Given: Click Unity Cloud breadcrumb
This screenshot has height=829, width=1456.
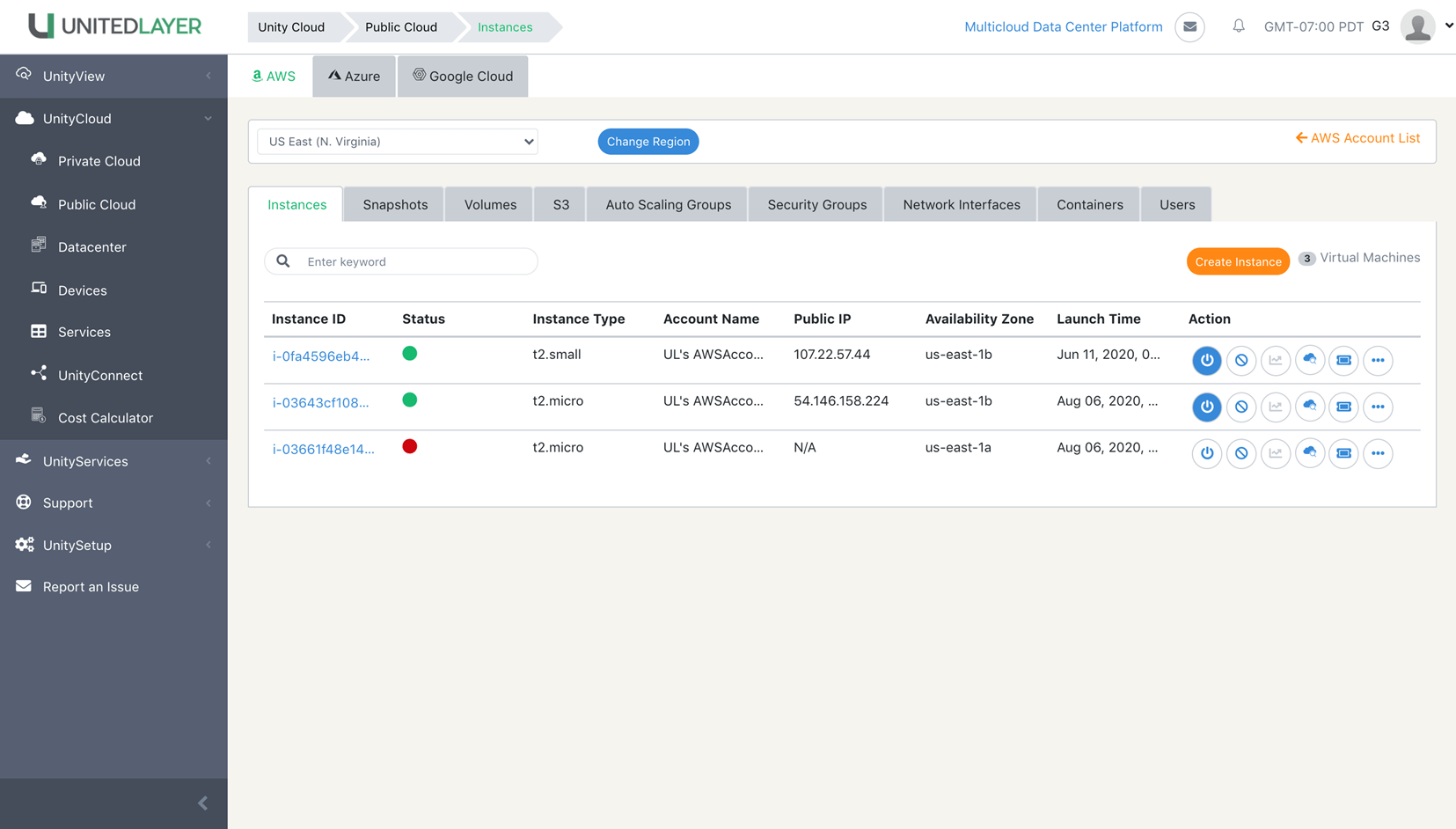Looking at the screenshot, I should point(291,27).
